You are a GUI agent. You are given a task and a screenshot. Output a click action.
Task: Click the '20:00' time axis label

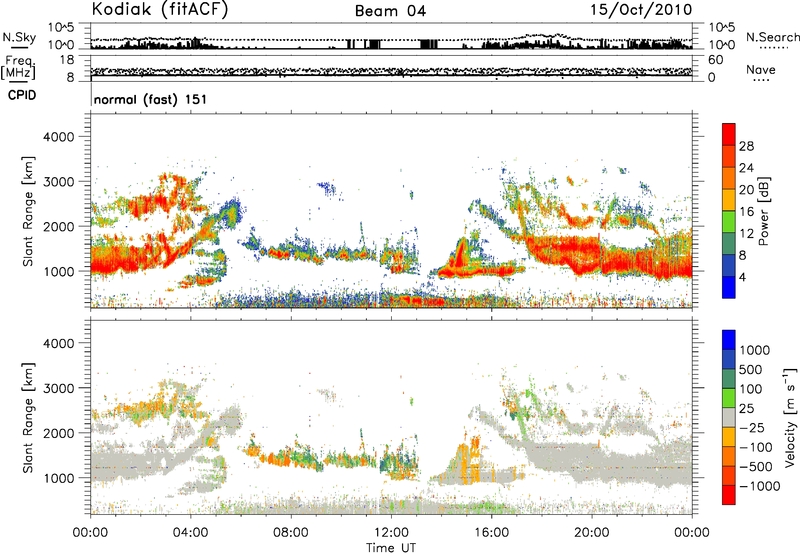tap(591, 533)
